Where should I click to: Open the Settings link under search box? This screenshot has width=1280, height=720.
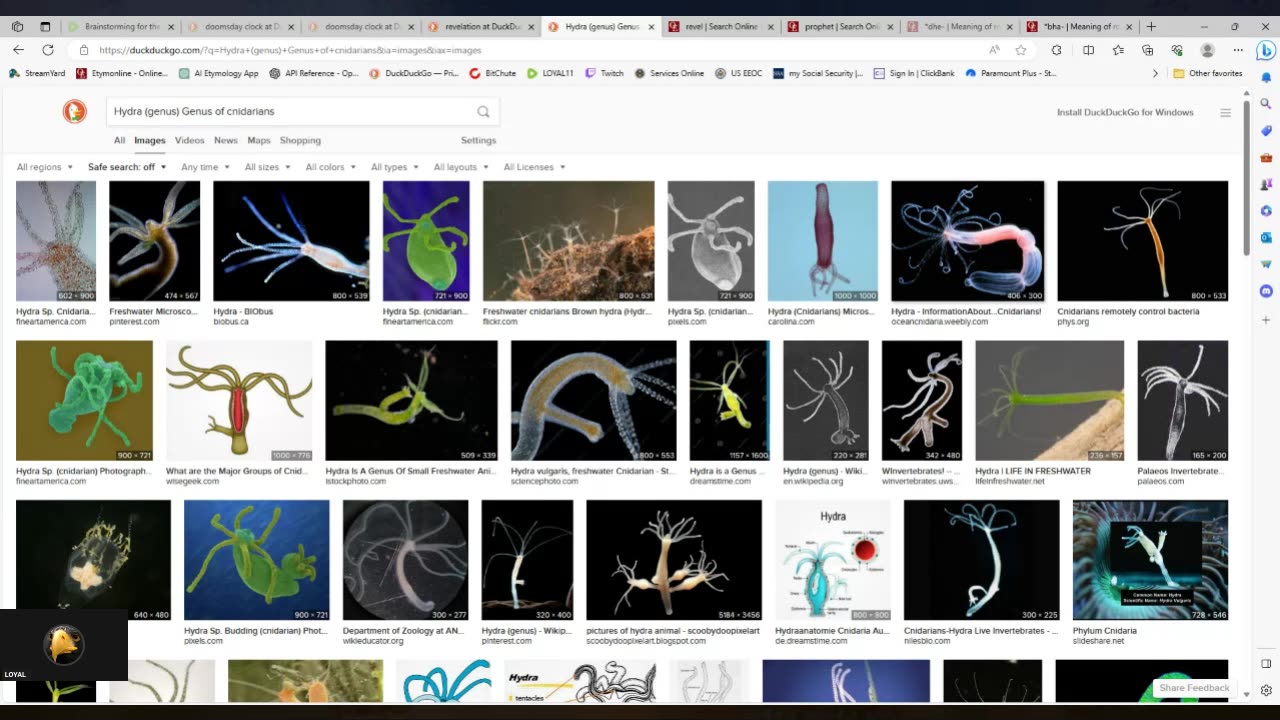tap(478, 141)
